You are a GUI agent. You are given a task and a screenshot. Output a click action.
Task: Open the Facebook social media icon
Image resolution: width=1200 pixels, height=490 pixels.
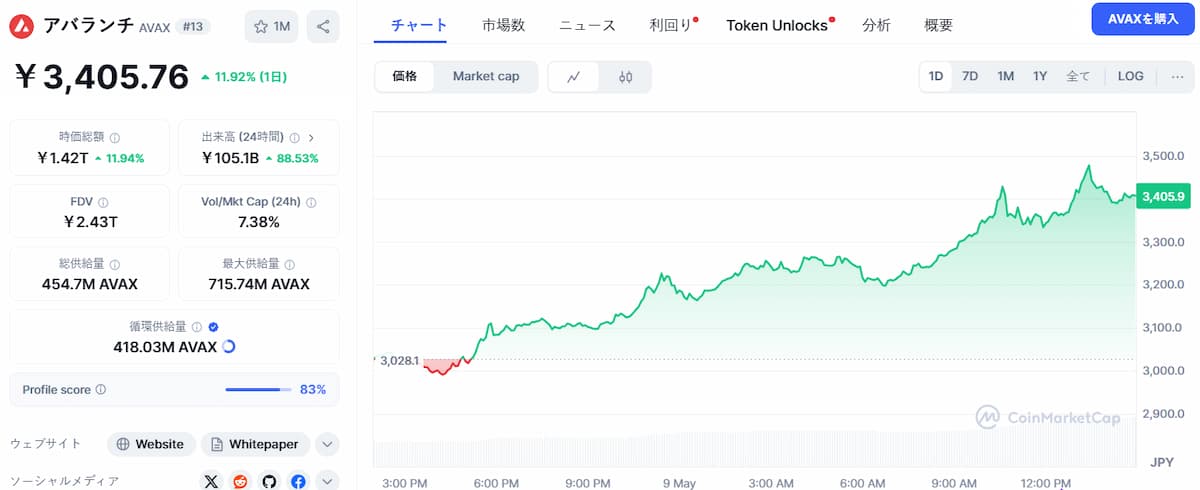pos(298,482)
